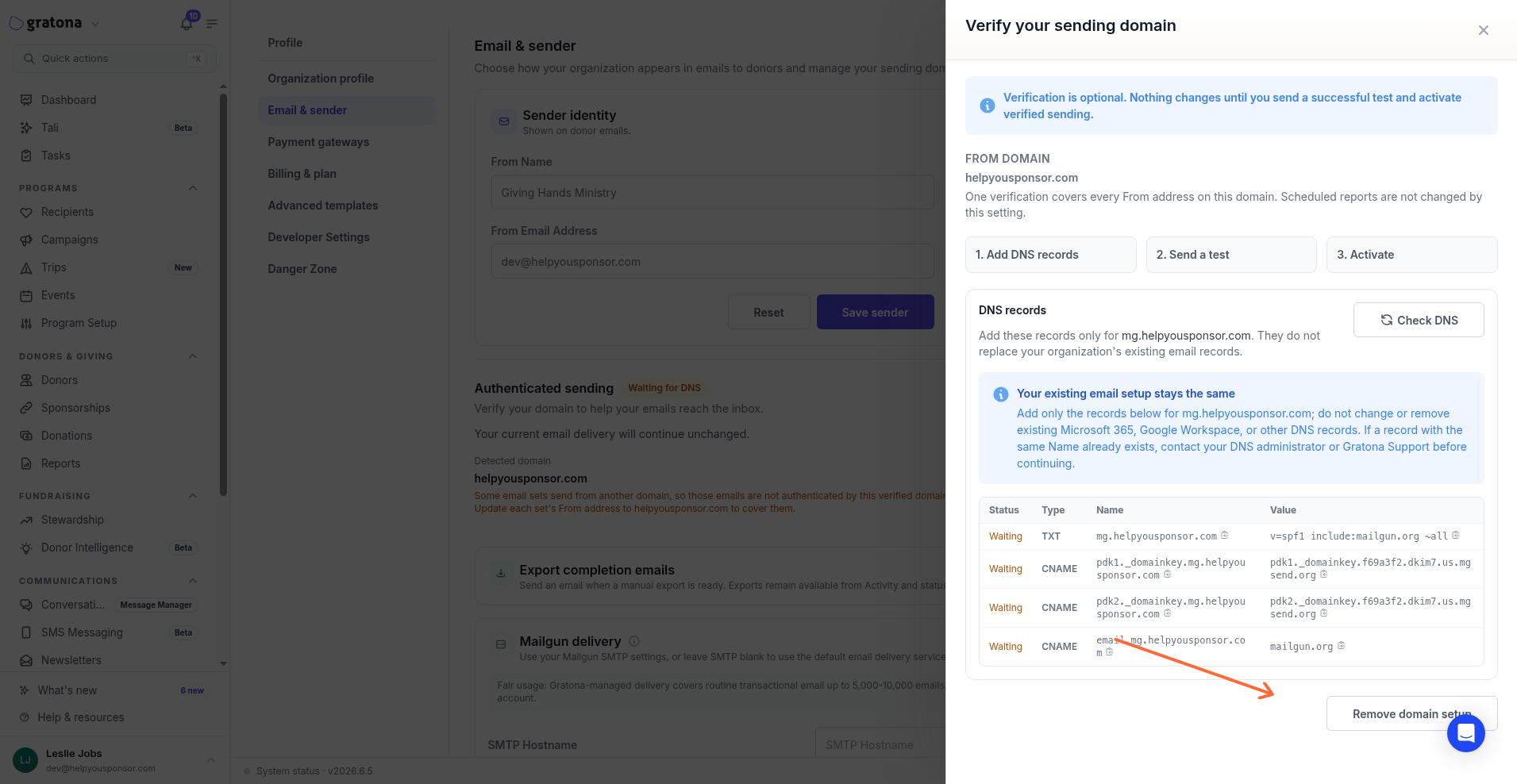The width and height of the screenshot is (1517, 784).
Task: Open the Danger Zone settings
Action: pos(347,269)
